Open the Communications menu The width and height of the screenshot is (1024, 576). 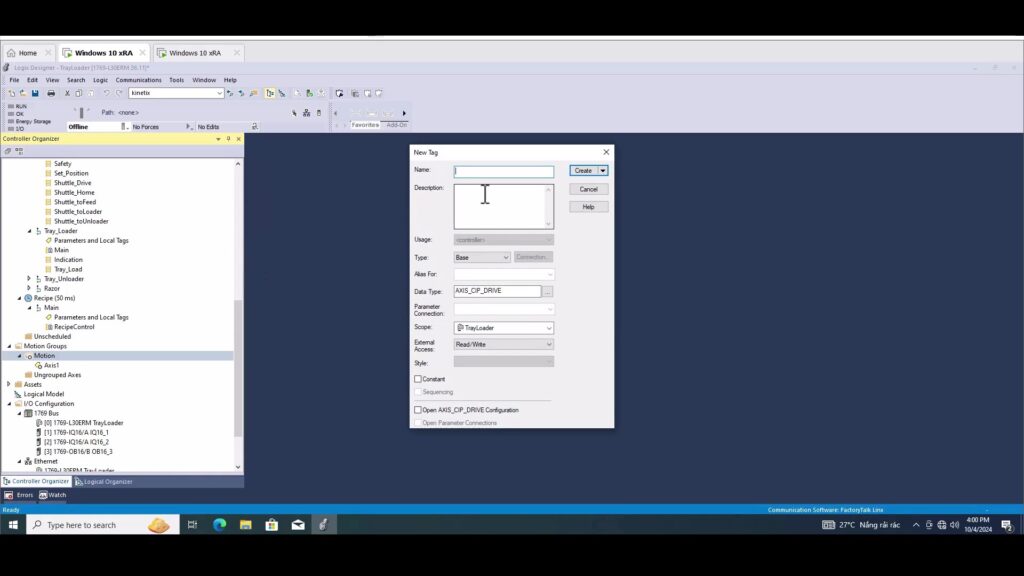(x=138, y=80)
